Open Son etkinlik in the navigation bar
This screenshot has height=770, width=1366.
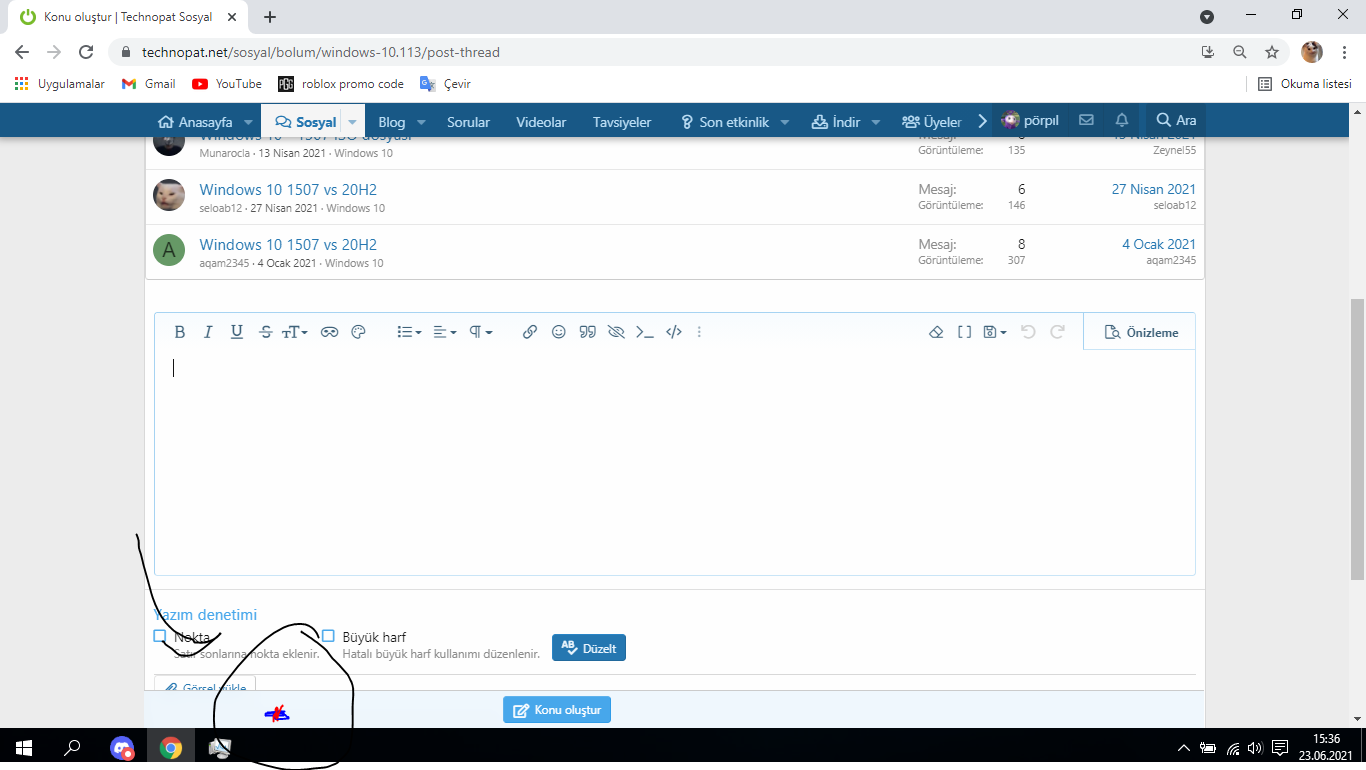pyautogui.click(x=724, y=122)
